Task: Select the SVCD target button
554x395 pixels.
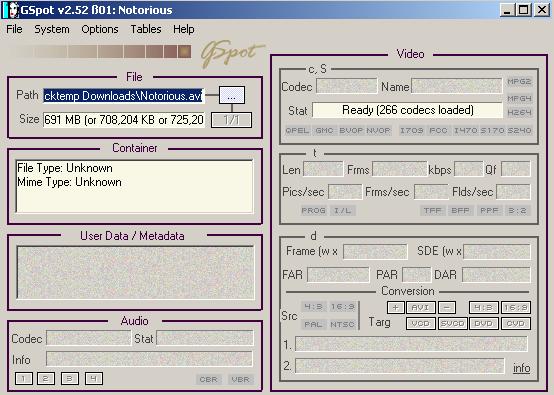Action: 453,323
